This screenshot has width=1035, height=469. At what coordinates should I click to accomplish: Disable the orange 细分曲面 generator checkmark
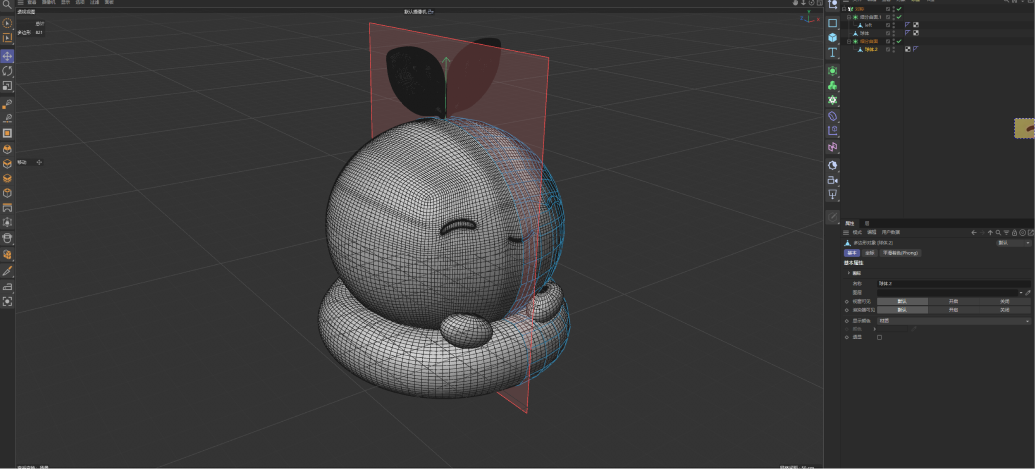point(899,42)
